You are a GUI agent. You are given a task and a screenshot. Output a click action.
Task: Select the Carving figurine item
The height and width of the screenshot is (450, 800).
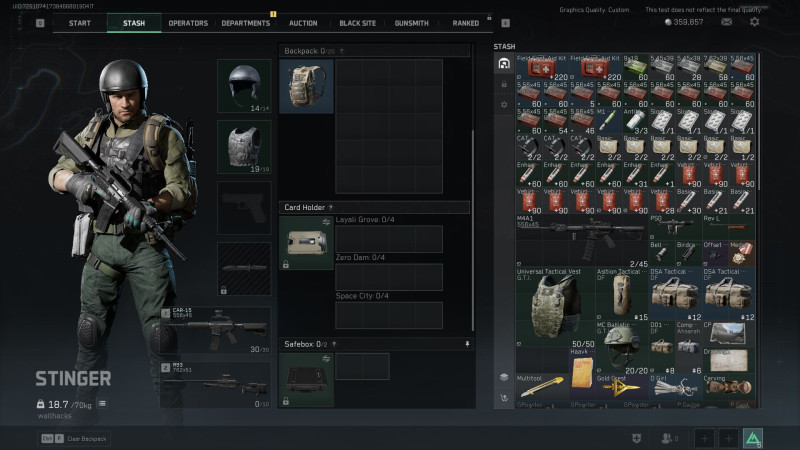point(729,388)
